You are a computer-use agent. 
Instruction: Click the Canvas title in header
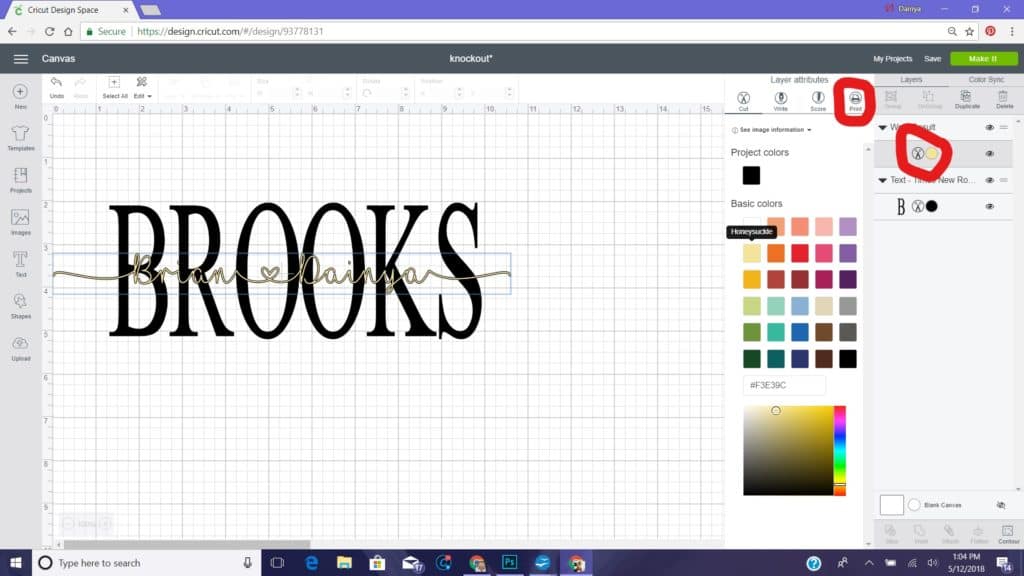tap(58, 59)
